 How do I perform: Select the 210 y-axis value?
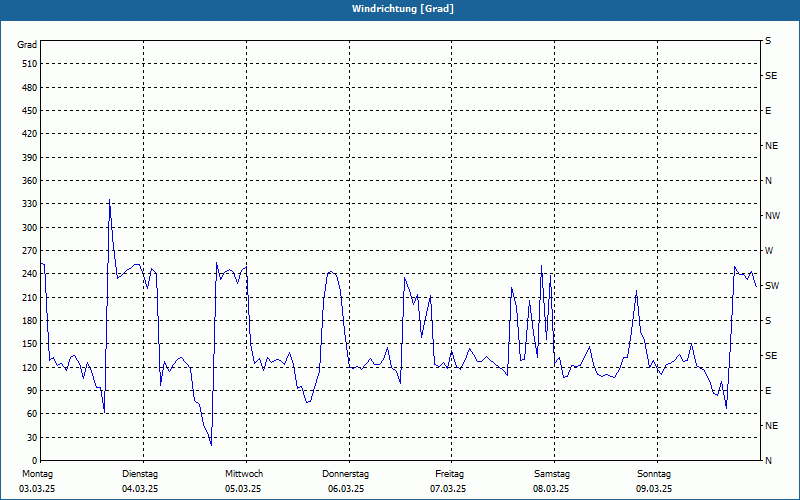pos(30,297)
